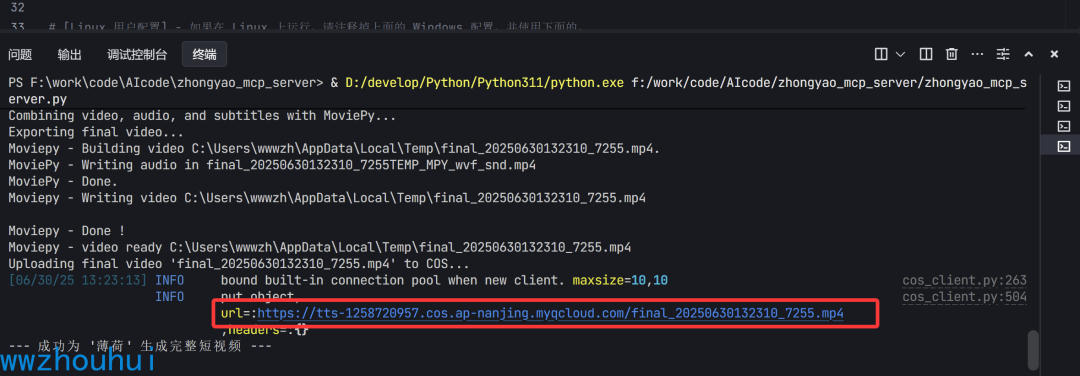This screenshot has height=376, width=1080.
Task: Open terminal settings sliders icon
Action: [x=1003, y=54]
